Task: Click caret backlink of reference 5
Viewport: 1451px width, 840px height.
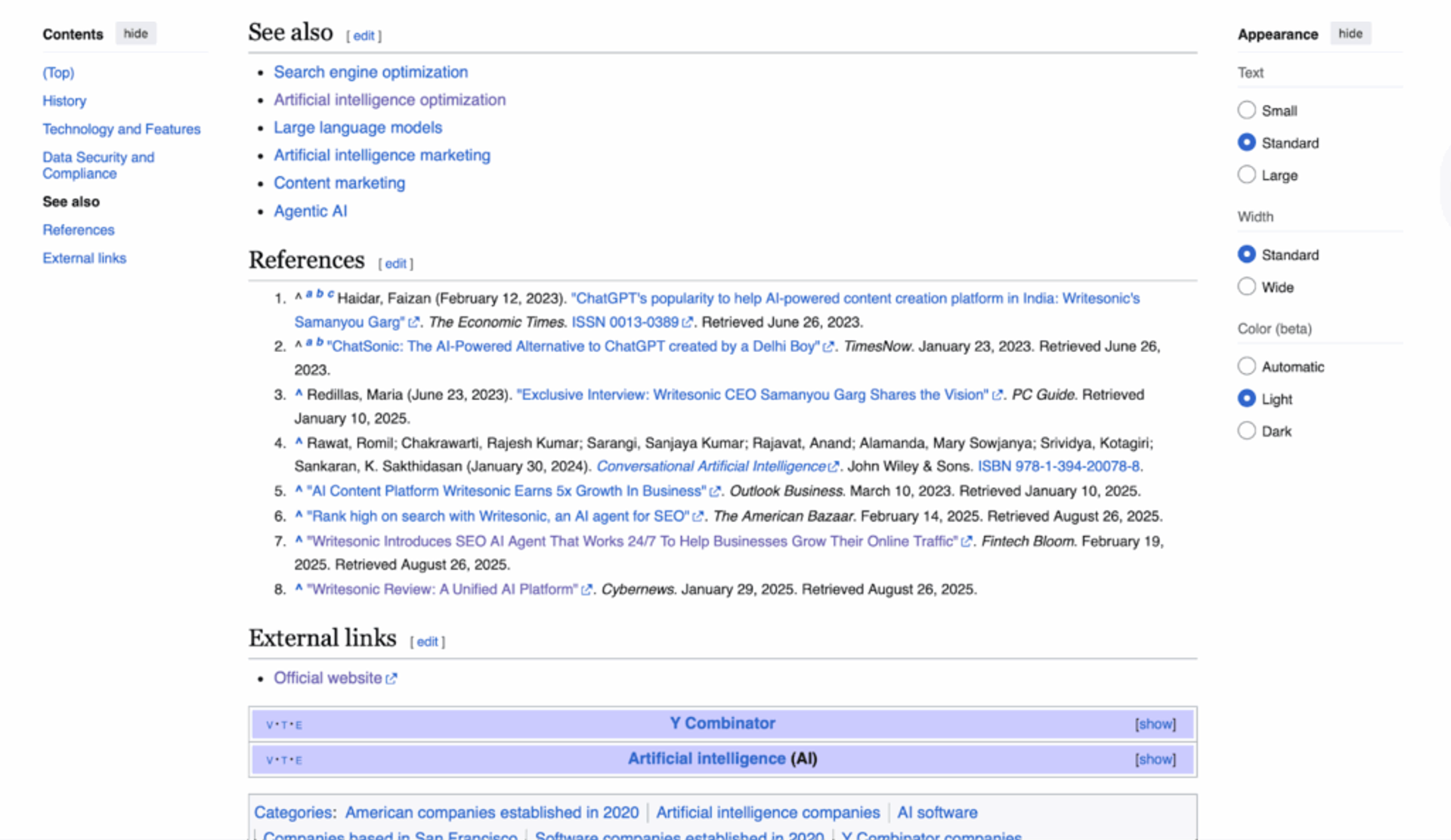Action: point(299,490)
